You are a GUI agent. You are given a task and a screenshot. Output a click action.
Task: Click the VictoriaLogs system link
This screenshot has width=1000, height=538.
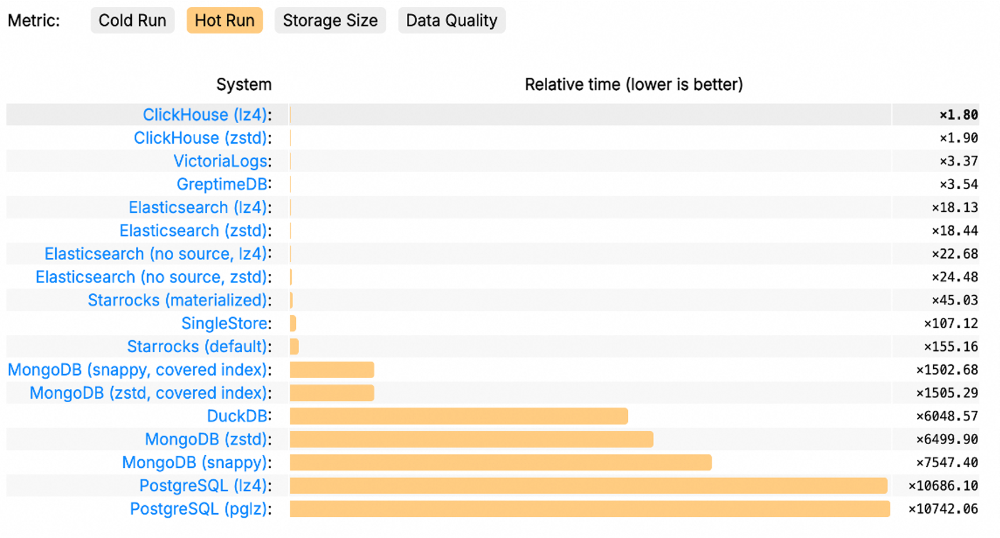click(220, 161)
